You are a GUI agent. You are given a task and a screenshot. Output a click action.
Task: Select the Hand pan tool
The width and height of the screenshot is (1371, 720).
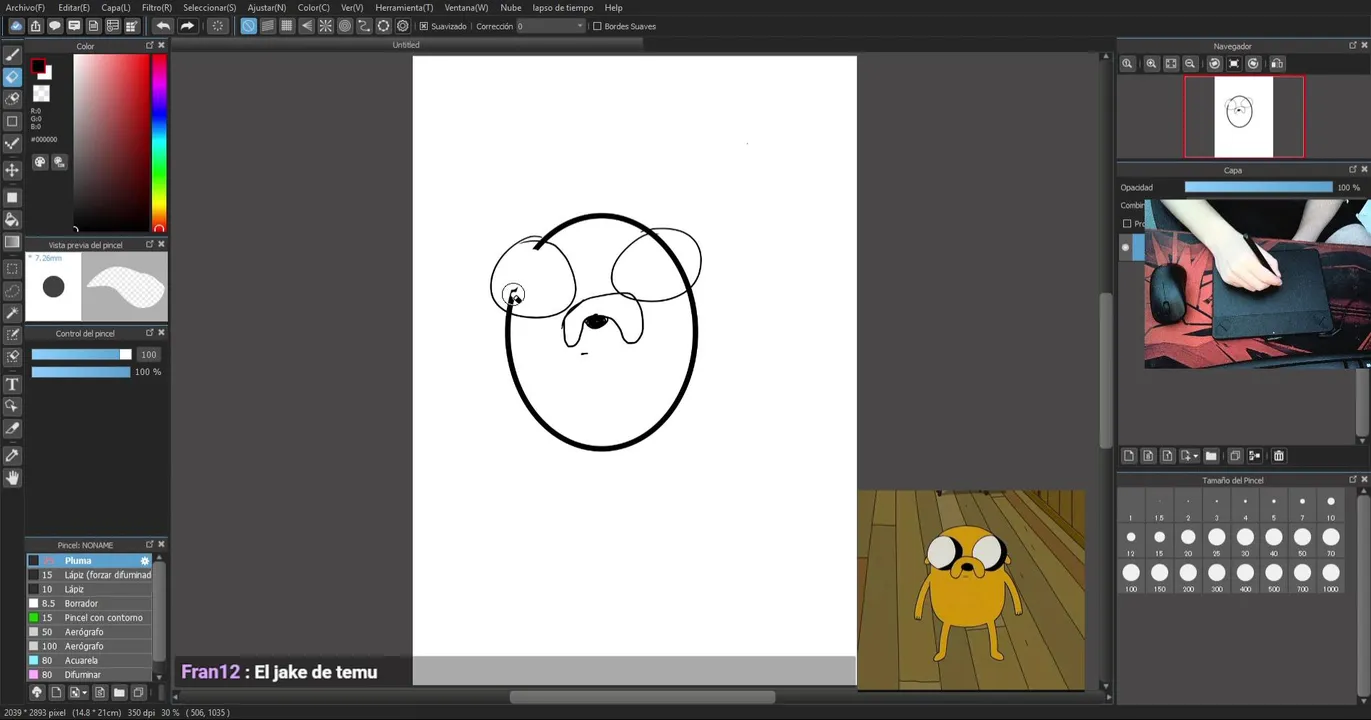12,478
